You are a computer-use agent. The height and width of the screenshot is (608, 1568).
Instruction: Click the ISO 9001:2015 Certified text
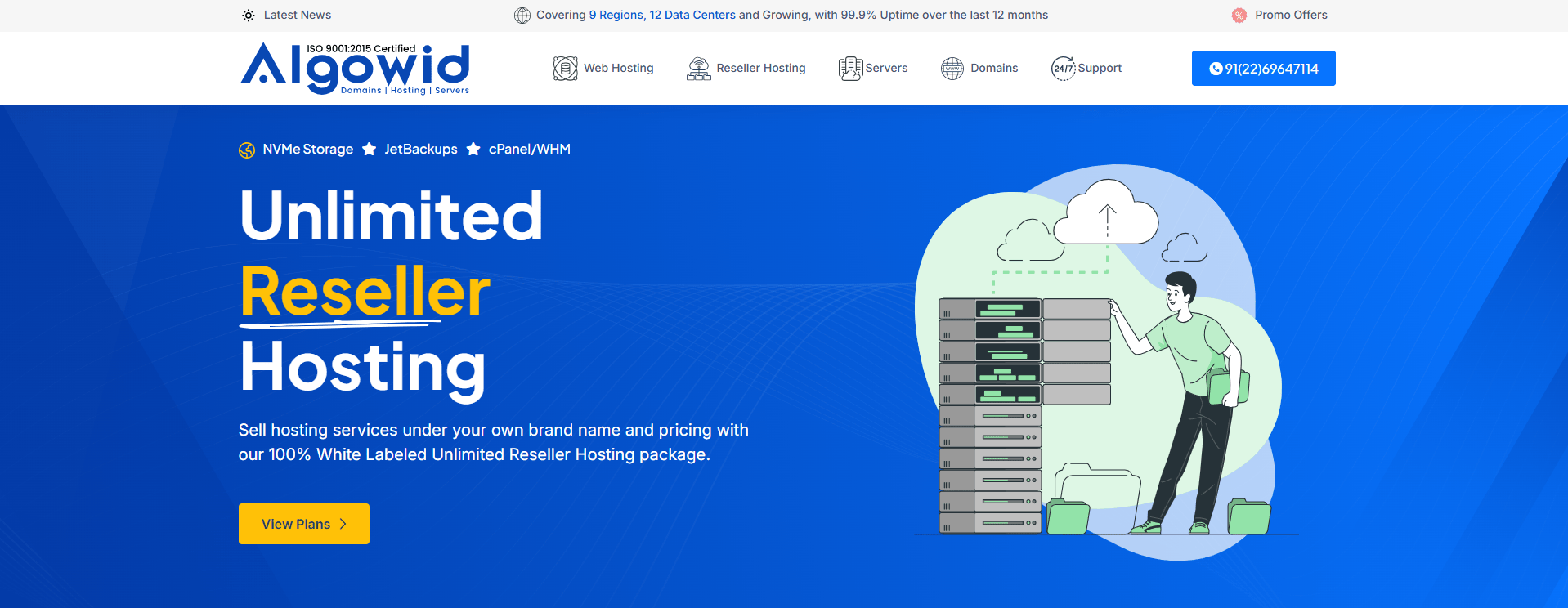coord(361,48)
